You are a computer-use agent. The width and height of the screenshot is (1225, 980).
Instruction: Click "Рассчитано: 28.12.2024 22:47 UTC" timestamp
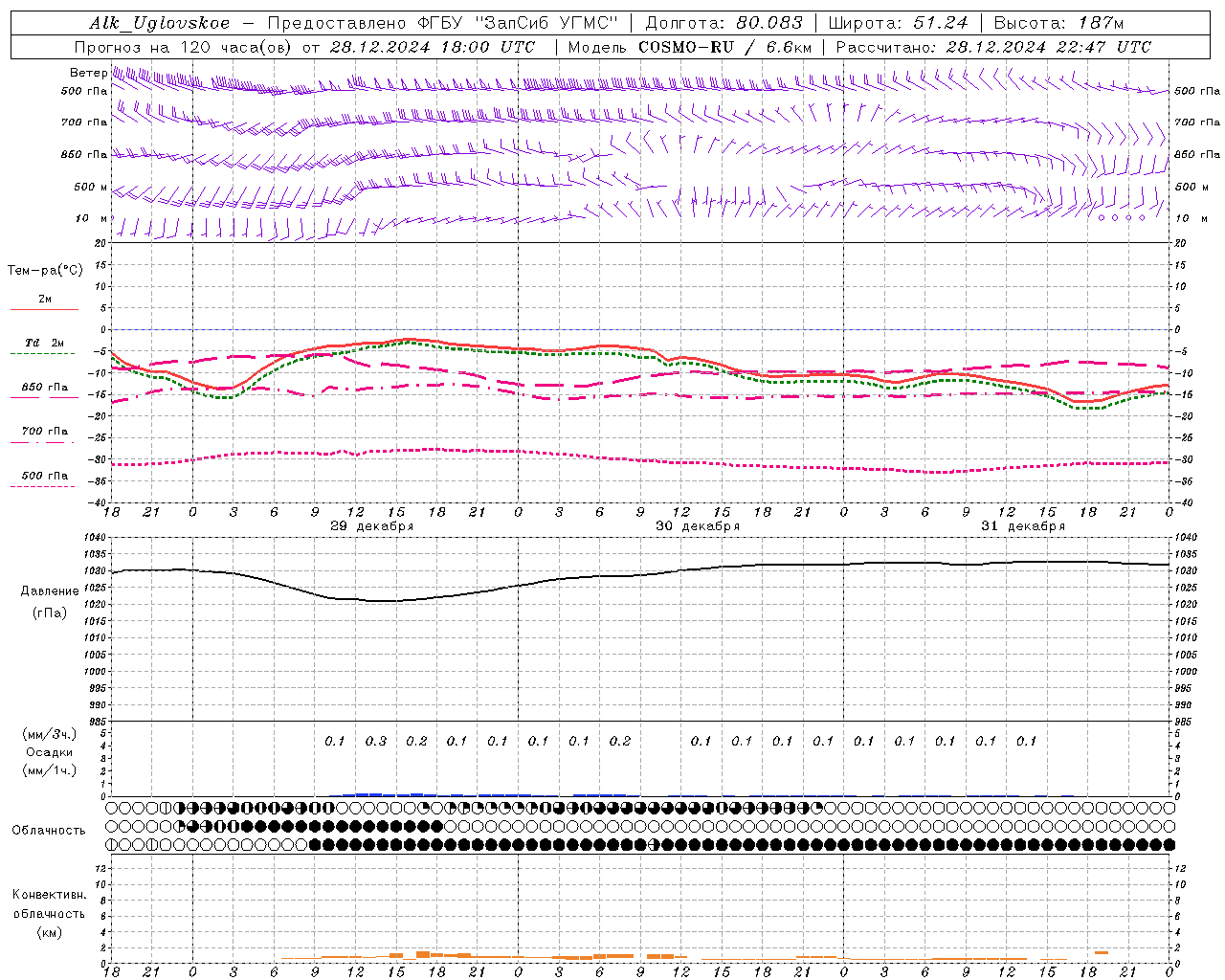pos(993,47)
